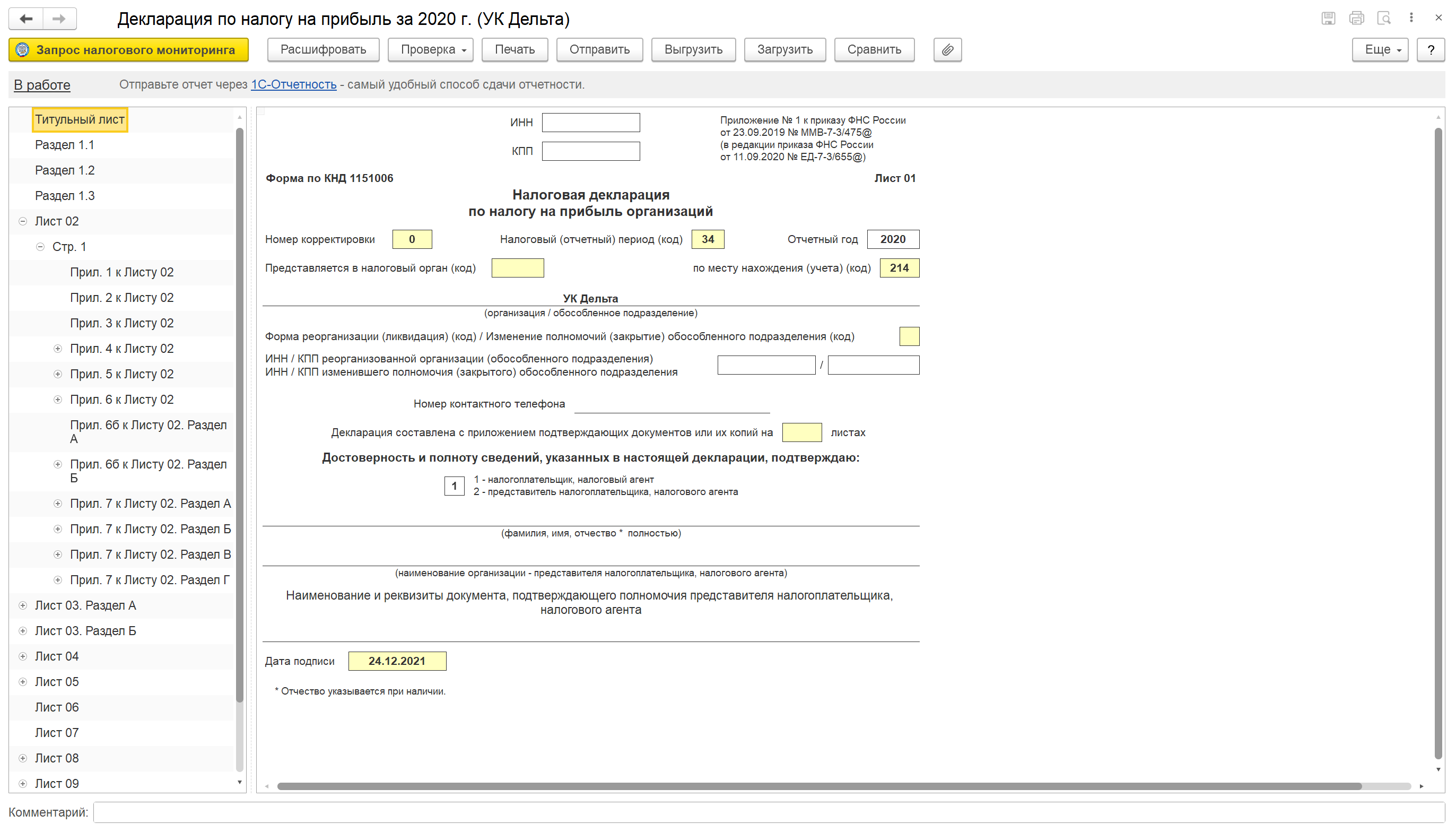Expand the Лист 09 node

tap(23, 784)
